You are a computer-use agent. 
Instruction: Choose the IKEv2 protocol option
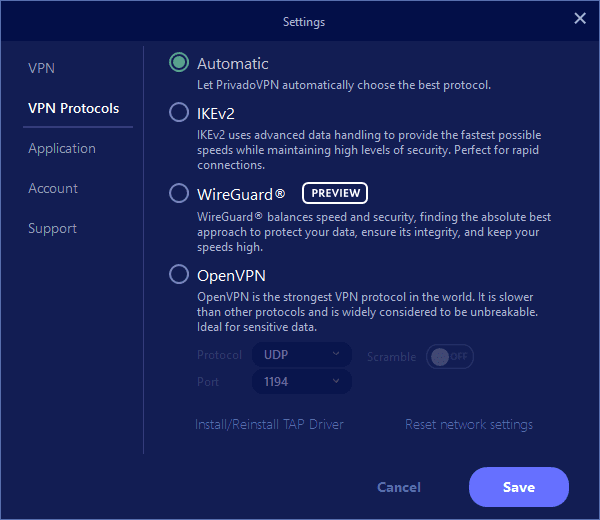pyautogui.click(x=179, y=113)
